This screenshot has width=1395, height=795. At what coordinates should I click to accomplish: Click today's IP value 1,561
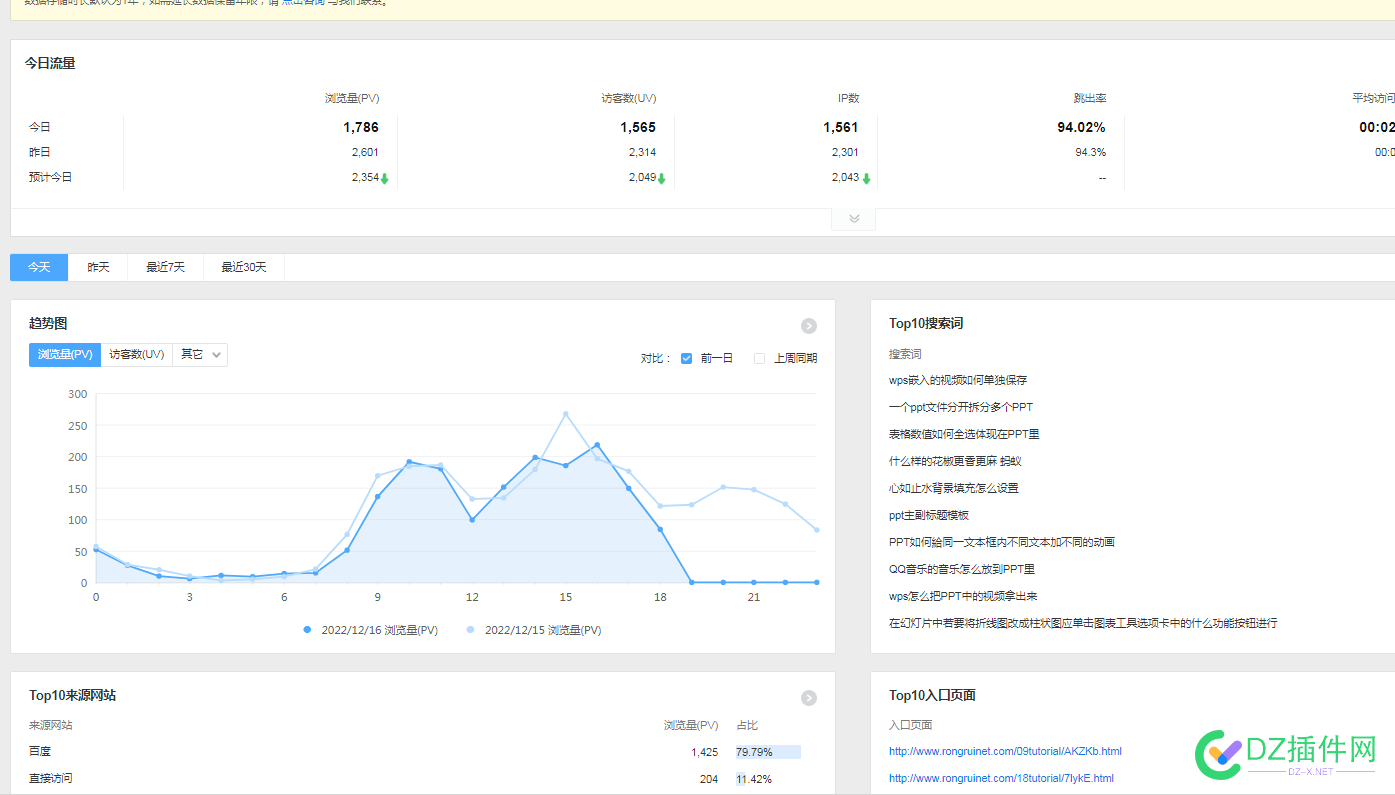click(x=841, y=127)
